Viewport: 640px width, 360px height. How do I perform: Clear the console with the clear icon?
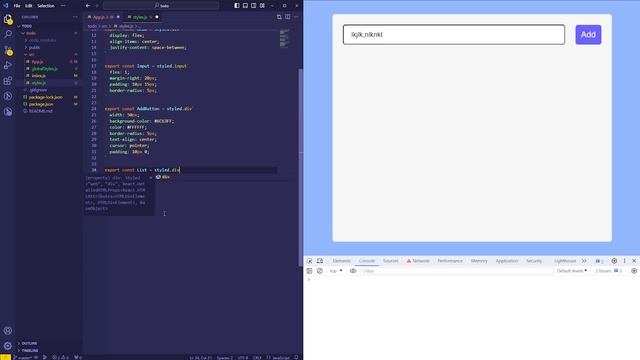pyautogui.click(x=320, y=271)
